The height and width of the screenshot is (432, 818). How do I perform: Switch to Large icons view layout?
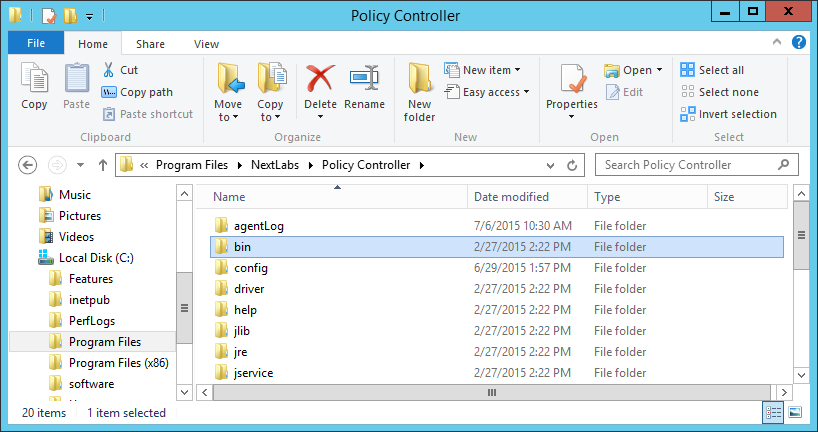[x=795, y=413]
